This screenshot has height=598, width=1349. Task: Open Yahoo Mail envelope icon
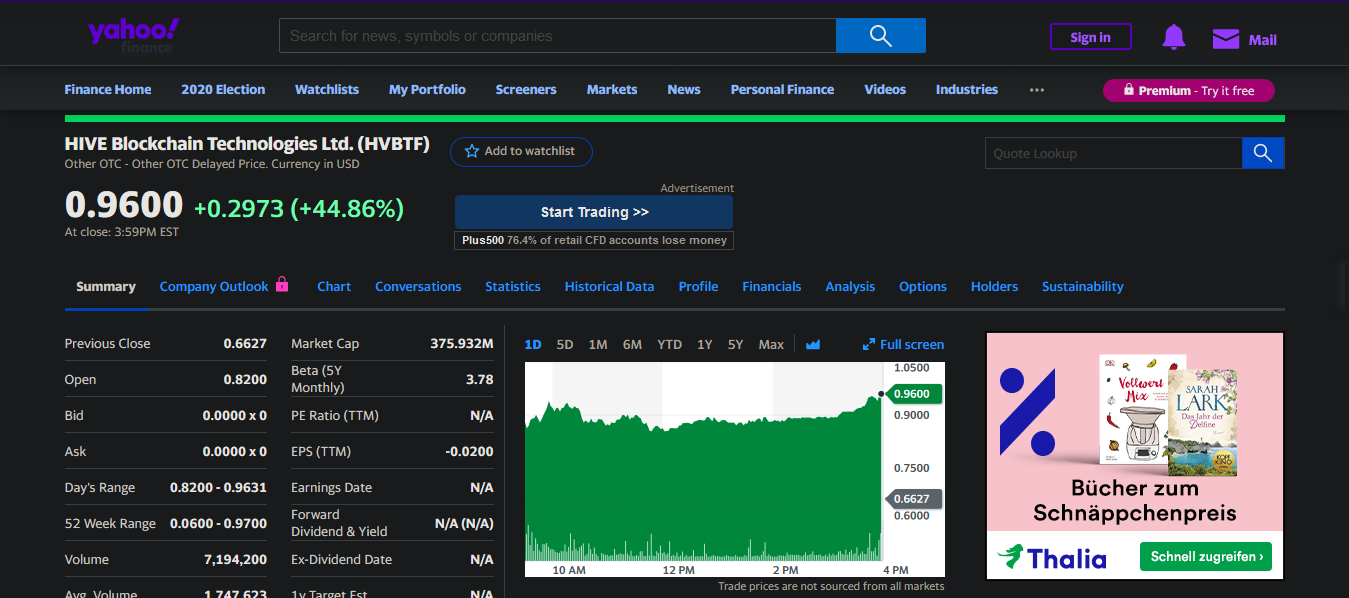pyautogui.click(x=1225, y=39)
